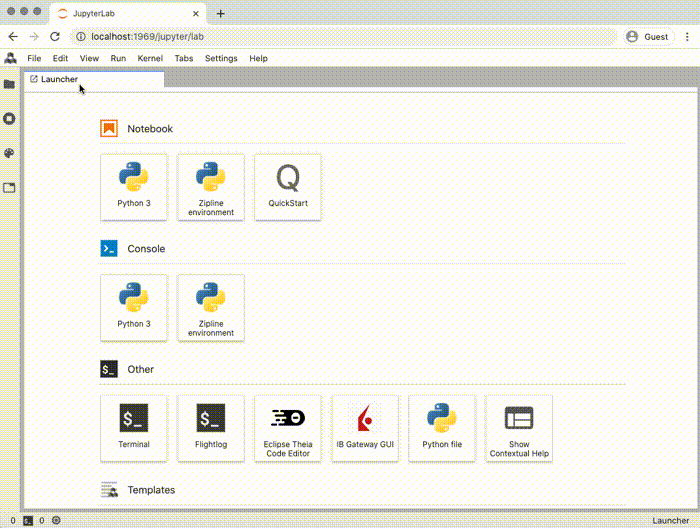Launch Eclipse Theia Code Editor
The width and height of the screenshot is (700, 528).
(x=287, y=428)
